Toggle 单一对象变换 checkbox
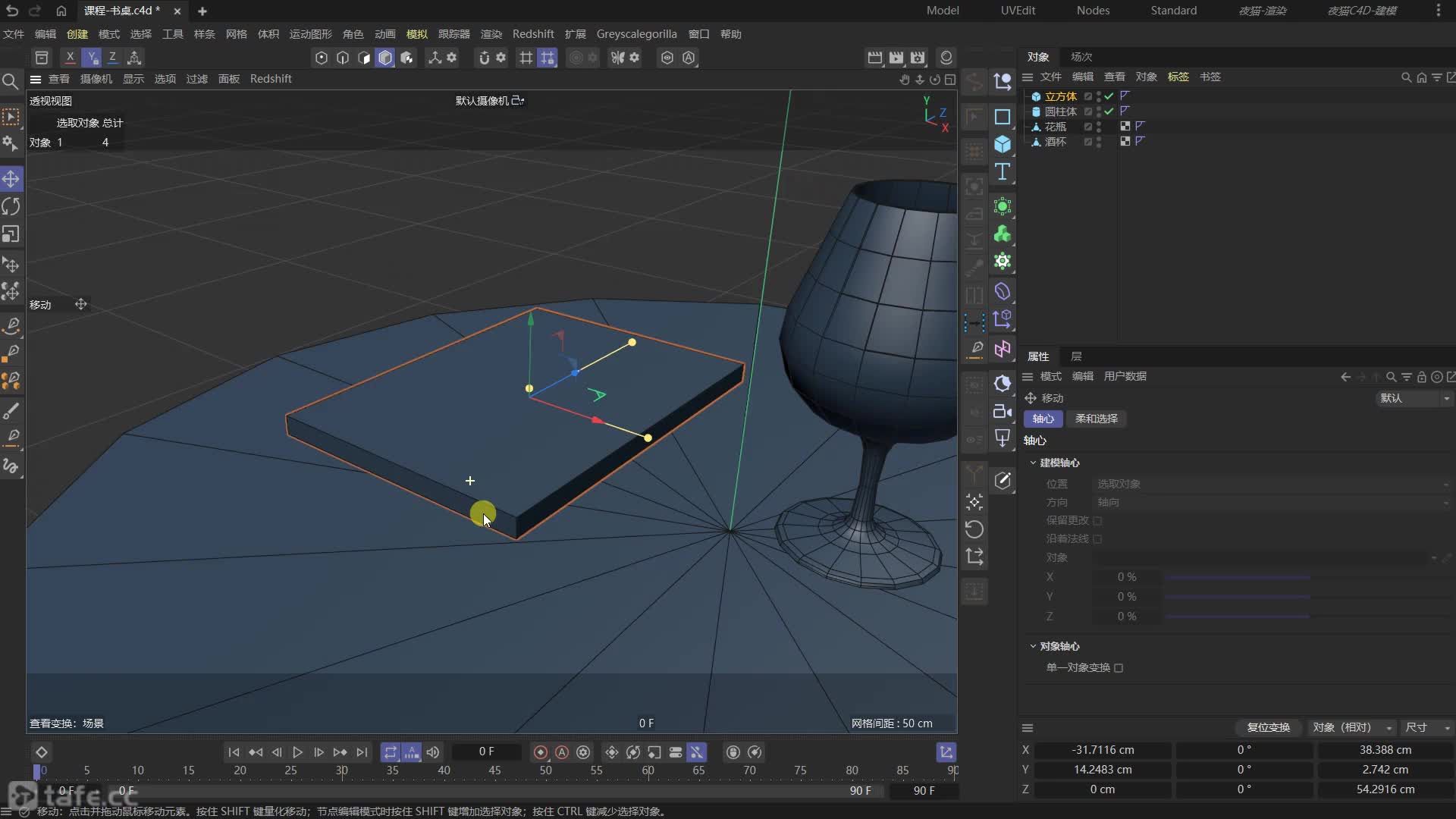This screenshot has height=819, width=1456. [1119, 668]
